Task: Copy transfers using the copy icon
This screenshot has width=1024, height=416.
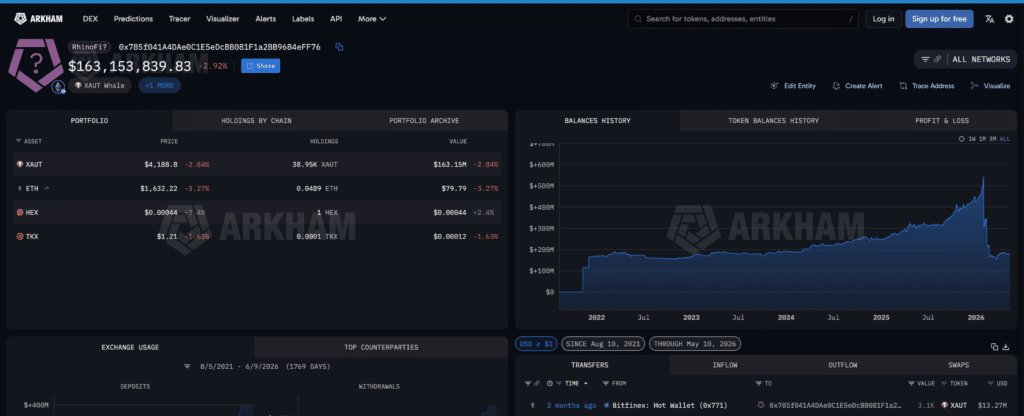Action: [994, 347]
